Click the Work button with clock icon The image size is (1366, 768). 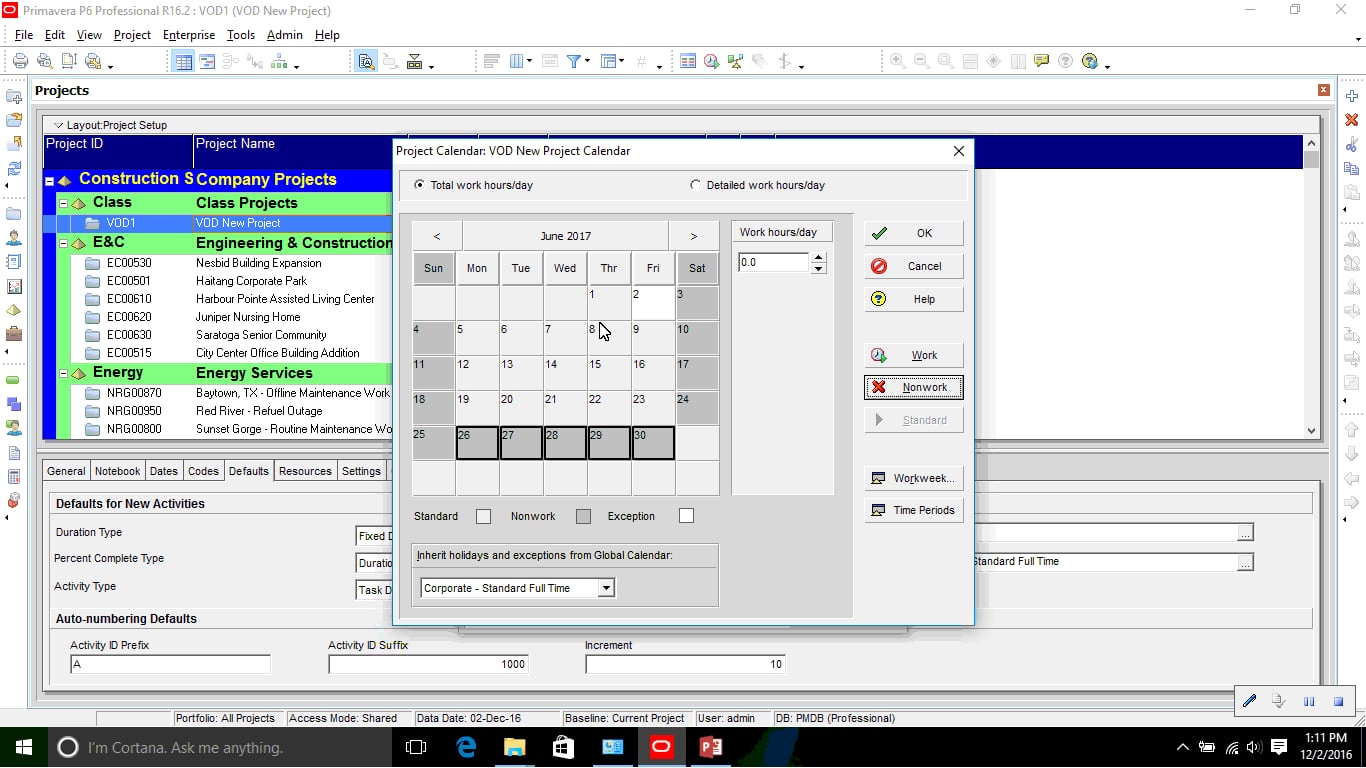914,355
